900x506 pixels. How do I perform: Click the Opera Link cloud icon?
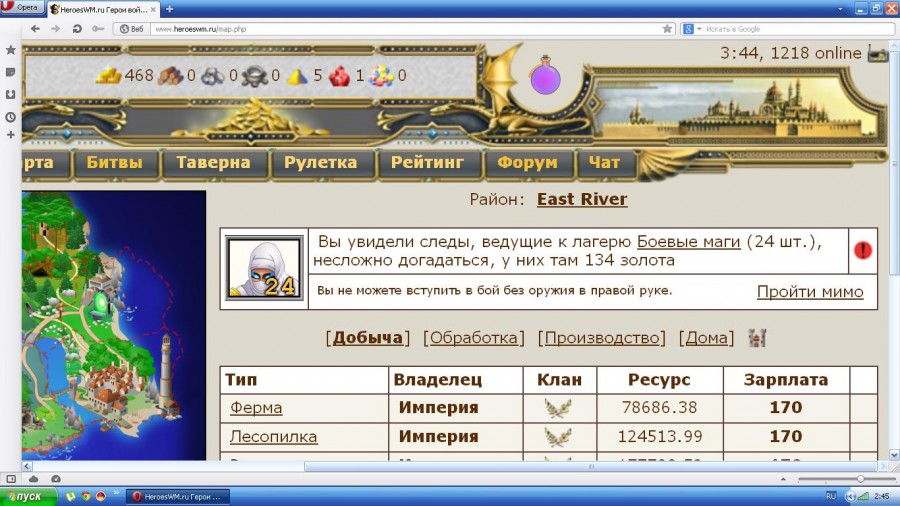click(34, 478)
